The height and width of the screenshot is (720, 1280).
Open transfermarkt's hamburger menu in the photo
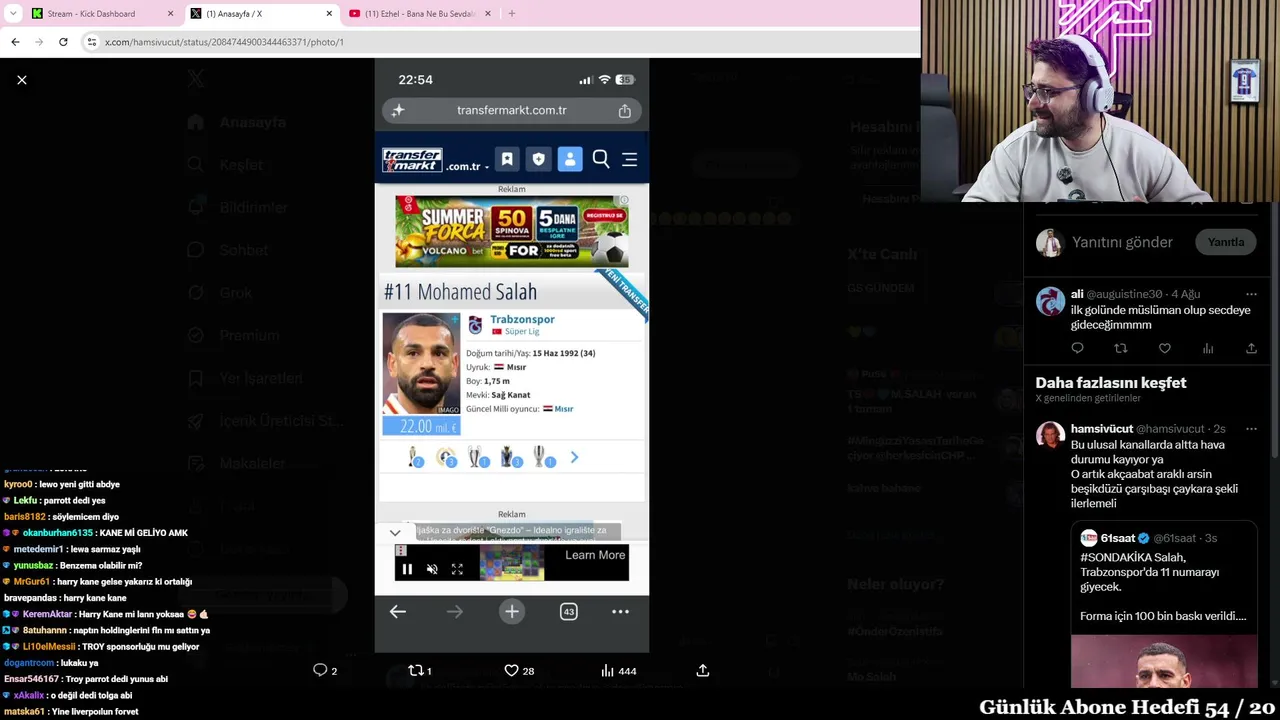coord(630,159)
